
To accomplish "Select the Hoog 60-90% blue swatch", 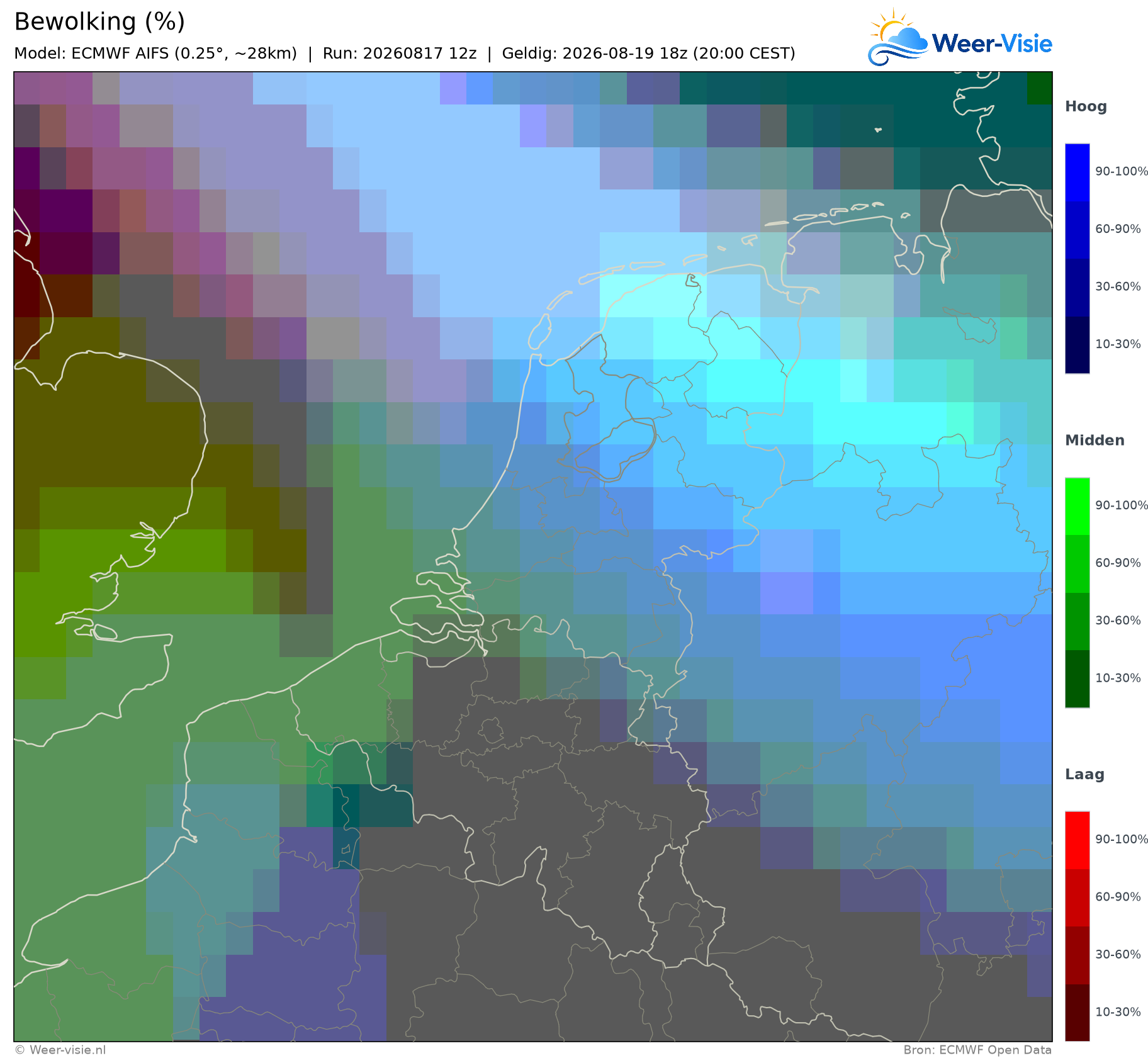I will pyautogui.click(x=1077, y=230).
